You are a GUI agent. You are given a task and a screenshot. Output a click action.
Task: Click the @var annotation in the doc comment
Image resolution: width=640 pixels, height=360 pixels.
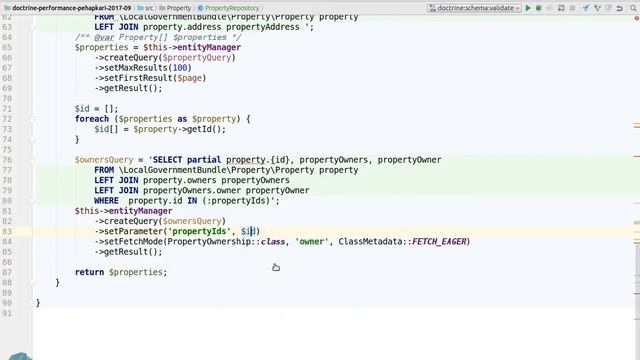104,37
